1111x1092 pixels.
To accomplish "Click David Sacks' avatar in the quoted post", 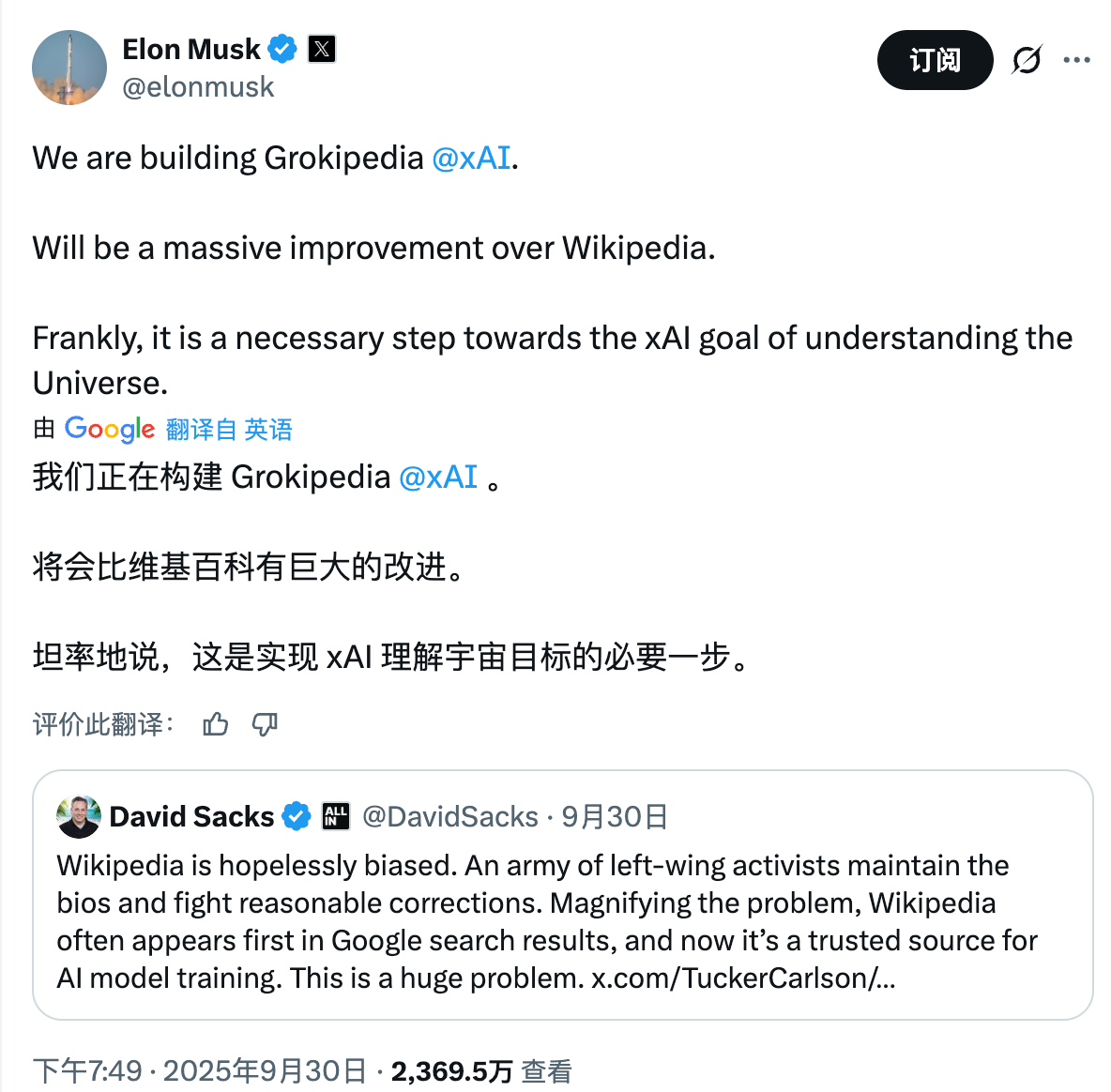I will pyautogui.click(x=79, y=816).
